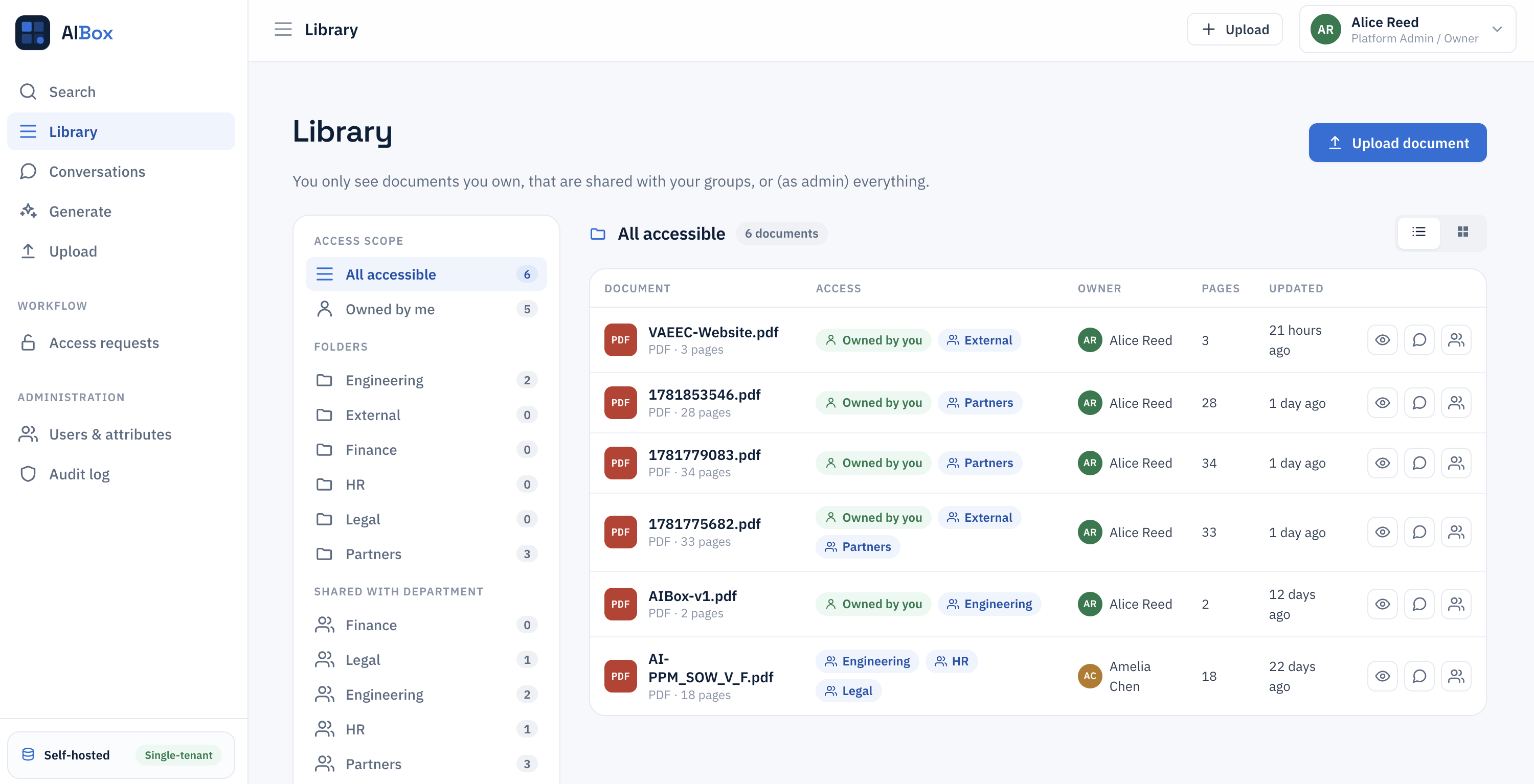
Task: Open chat icon for 1781775682.pdf
Action: pos(1419,532)
